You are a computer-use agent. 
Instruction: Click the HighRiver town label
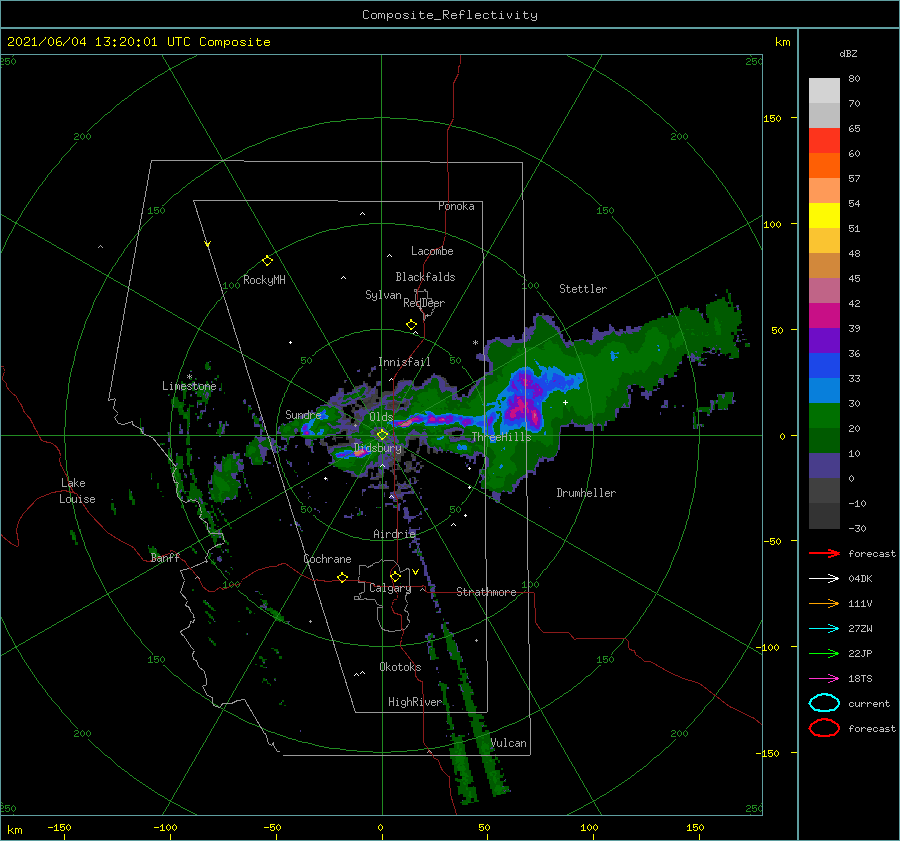tap(415, 702)
